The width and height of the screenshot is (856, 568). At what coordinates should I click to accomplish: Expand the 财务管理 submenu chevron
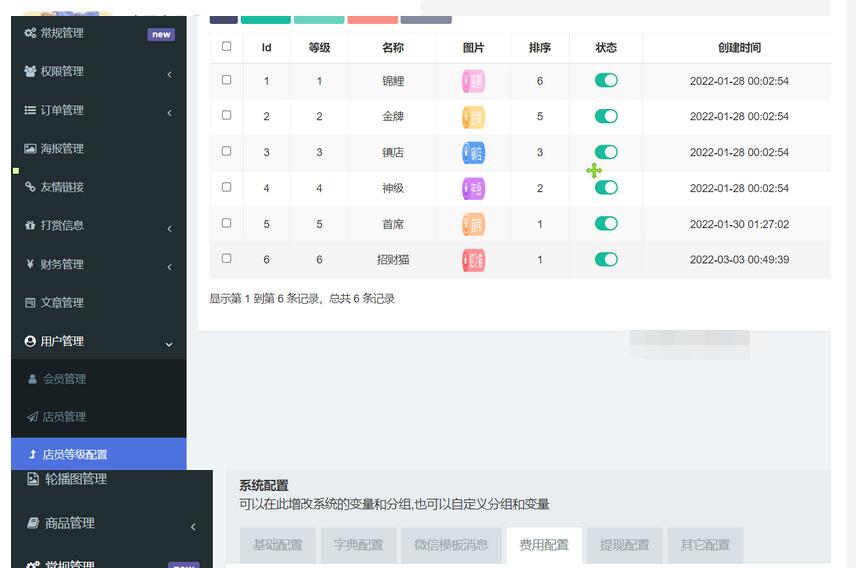coord(169,267)
